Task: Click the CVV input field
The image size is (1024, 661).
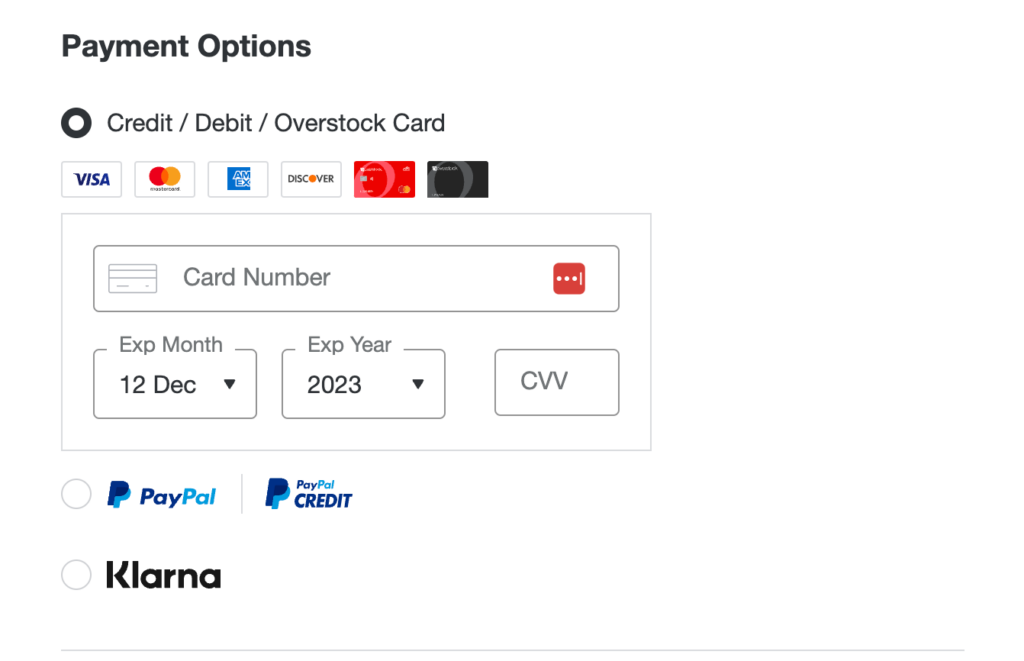Action: click(x=556, y=382)
